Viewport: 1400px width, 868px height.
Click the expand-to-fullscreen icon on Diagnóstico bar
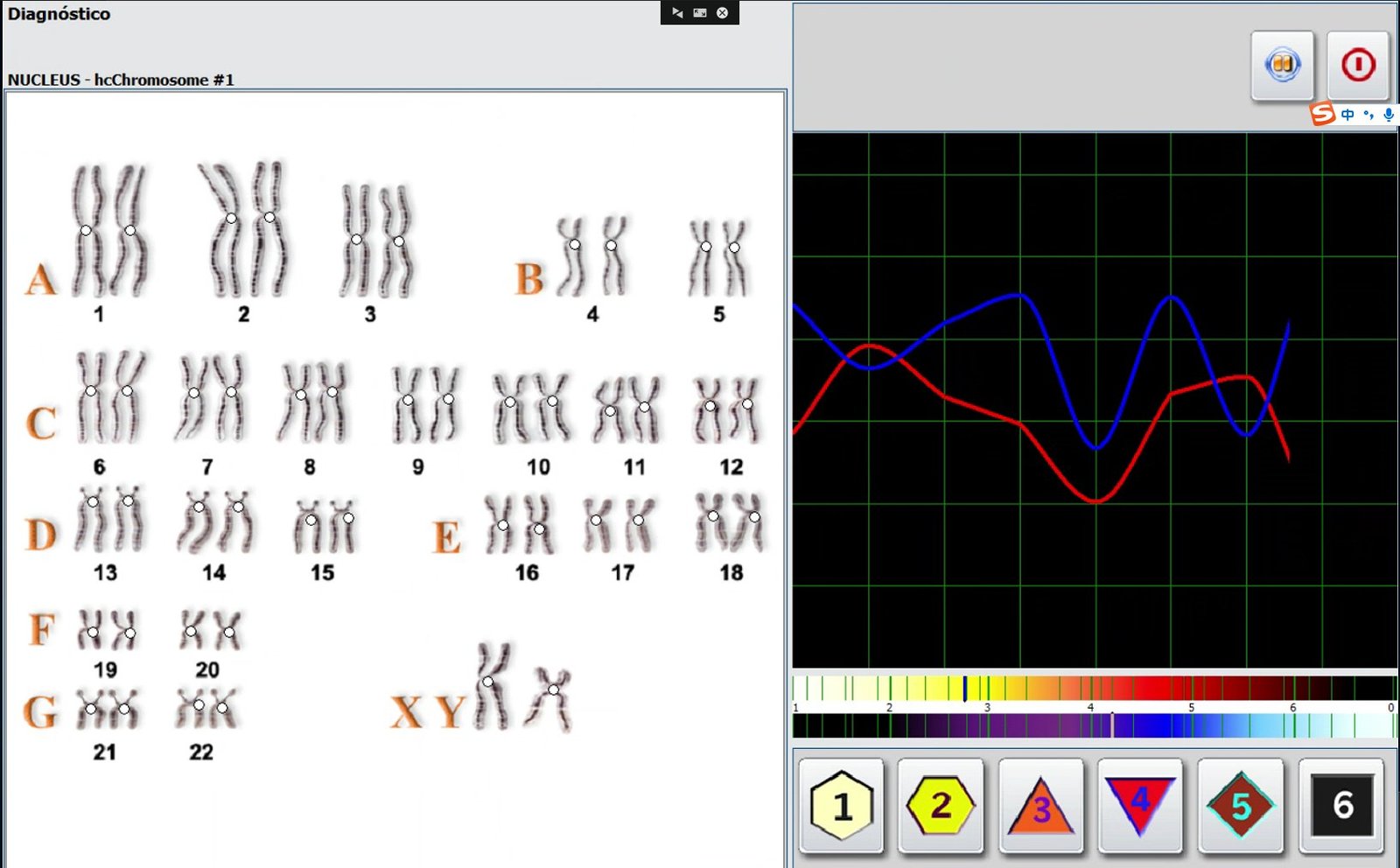(x=699, y=13)
